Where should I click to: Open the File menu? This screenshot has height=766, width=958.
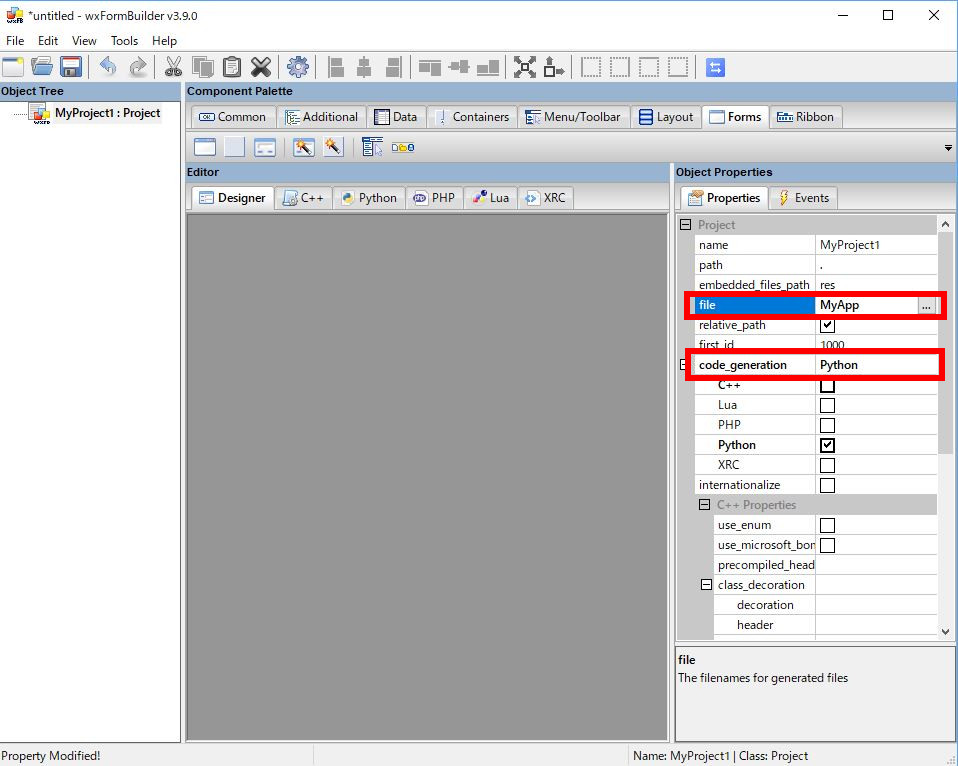coord(15,41)
